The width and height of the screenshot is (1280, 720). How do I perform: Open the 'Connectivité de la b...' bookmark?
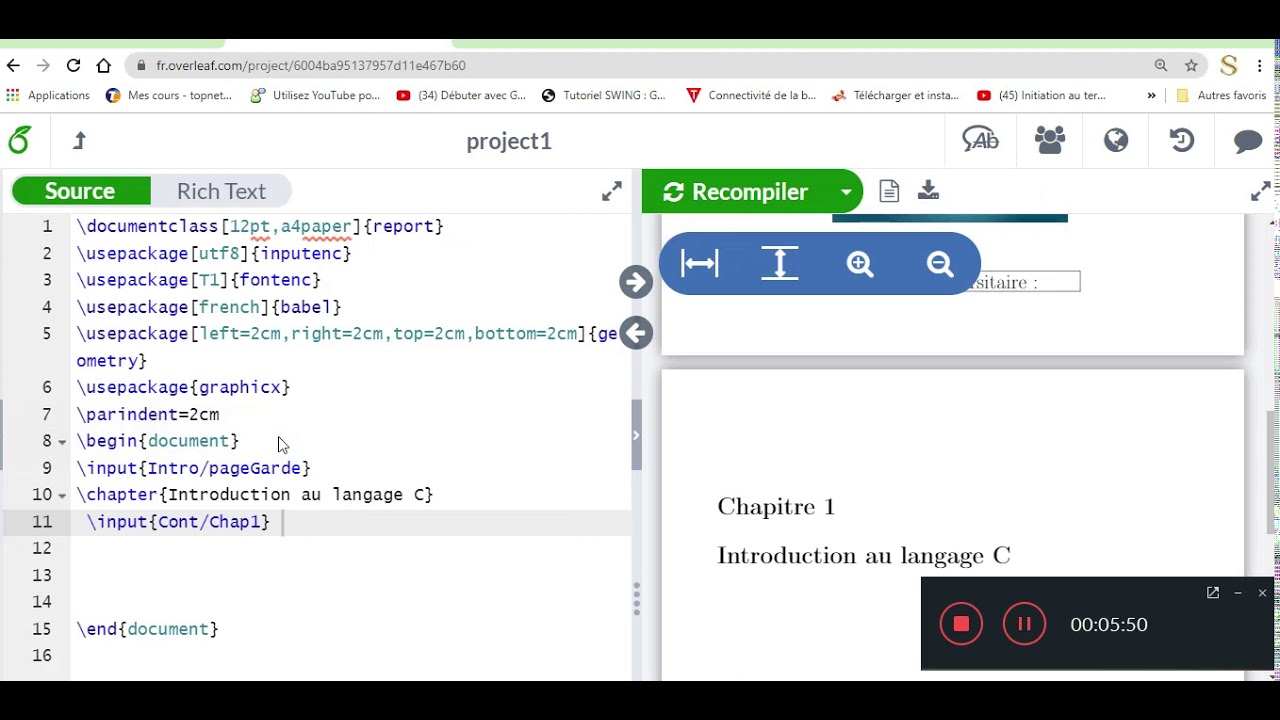tap(751, 95)
